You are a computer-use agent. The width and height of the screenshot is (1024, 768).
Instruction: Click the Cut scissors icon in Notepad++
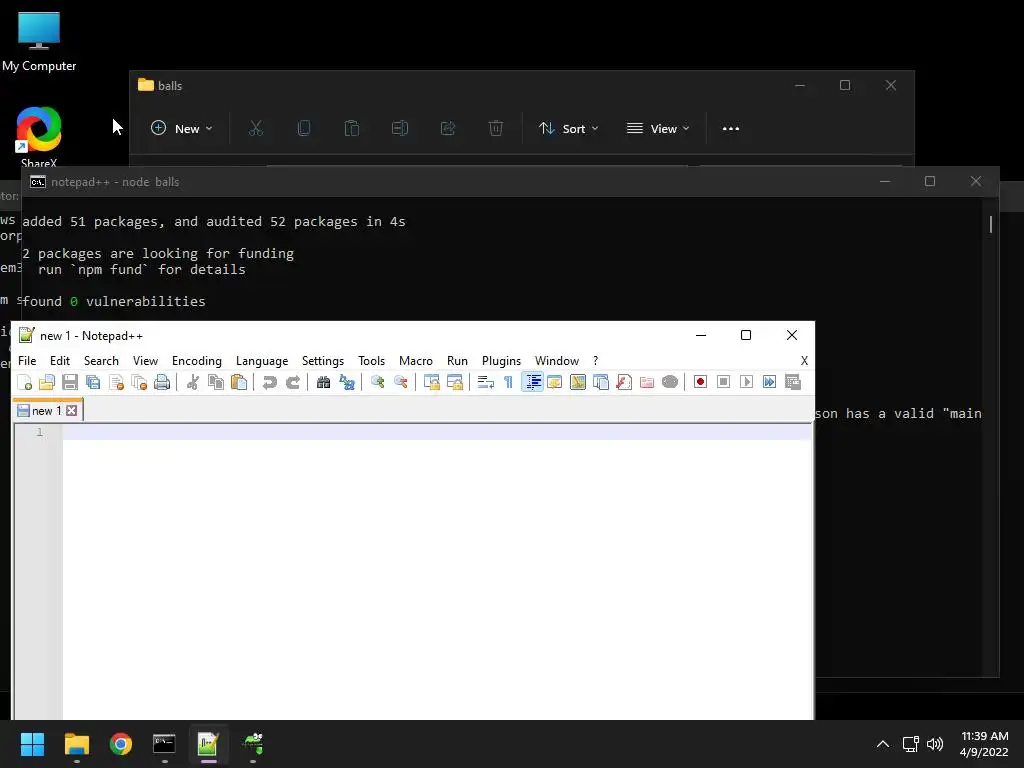click(x=193, y=383)
